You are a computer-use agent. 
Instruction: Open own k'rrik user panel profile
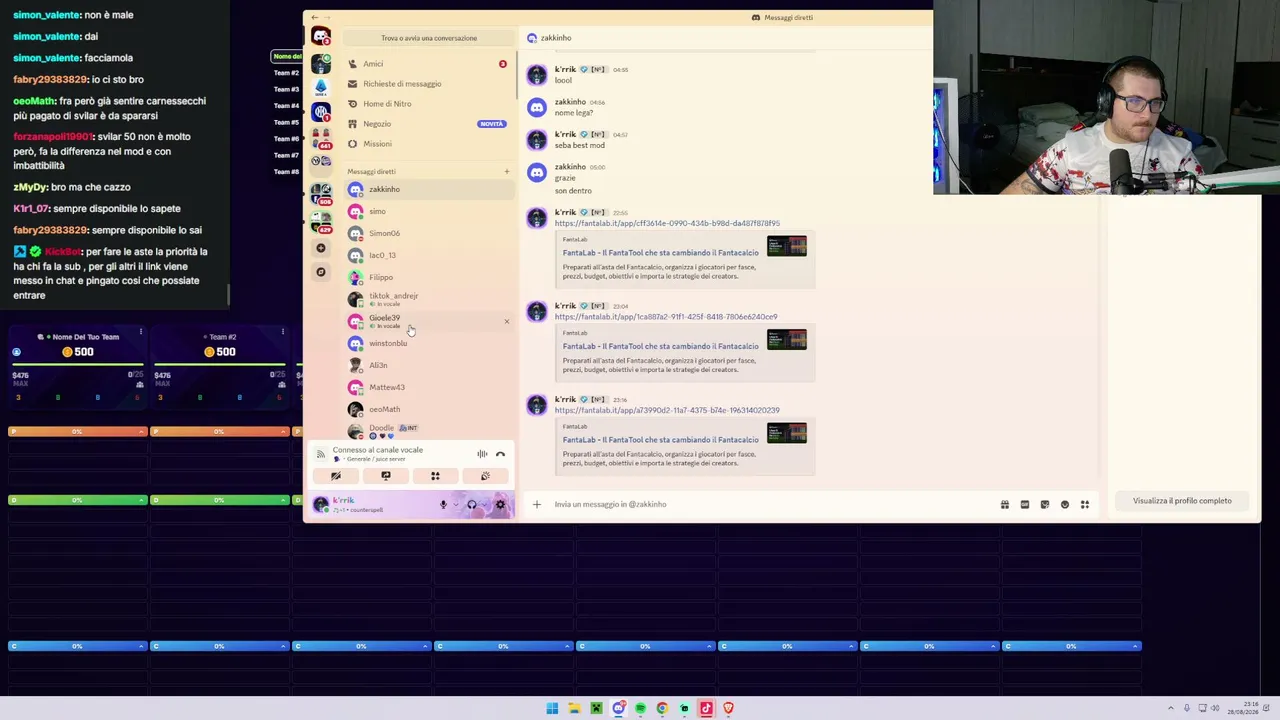(x=370, y=504)
